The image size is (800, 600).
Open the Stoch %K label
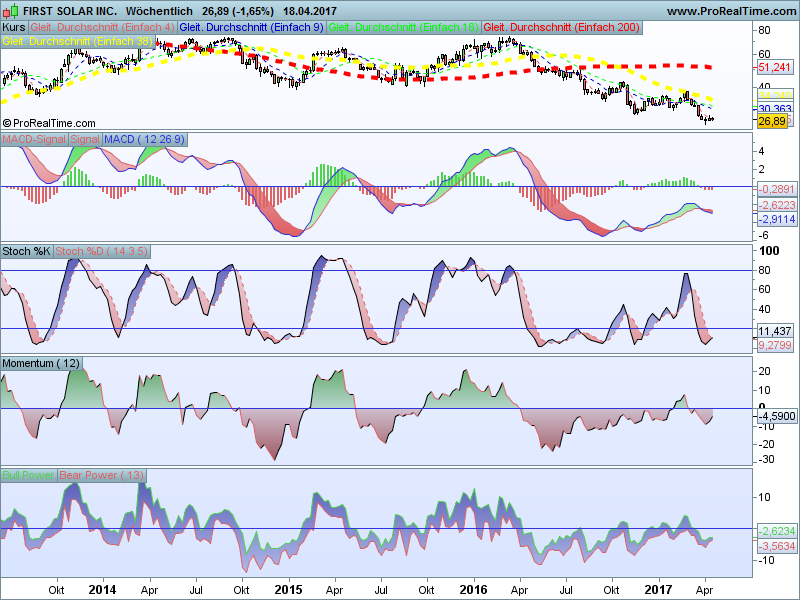click(x=27, y=251)
